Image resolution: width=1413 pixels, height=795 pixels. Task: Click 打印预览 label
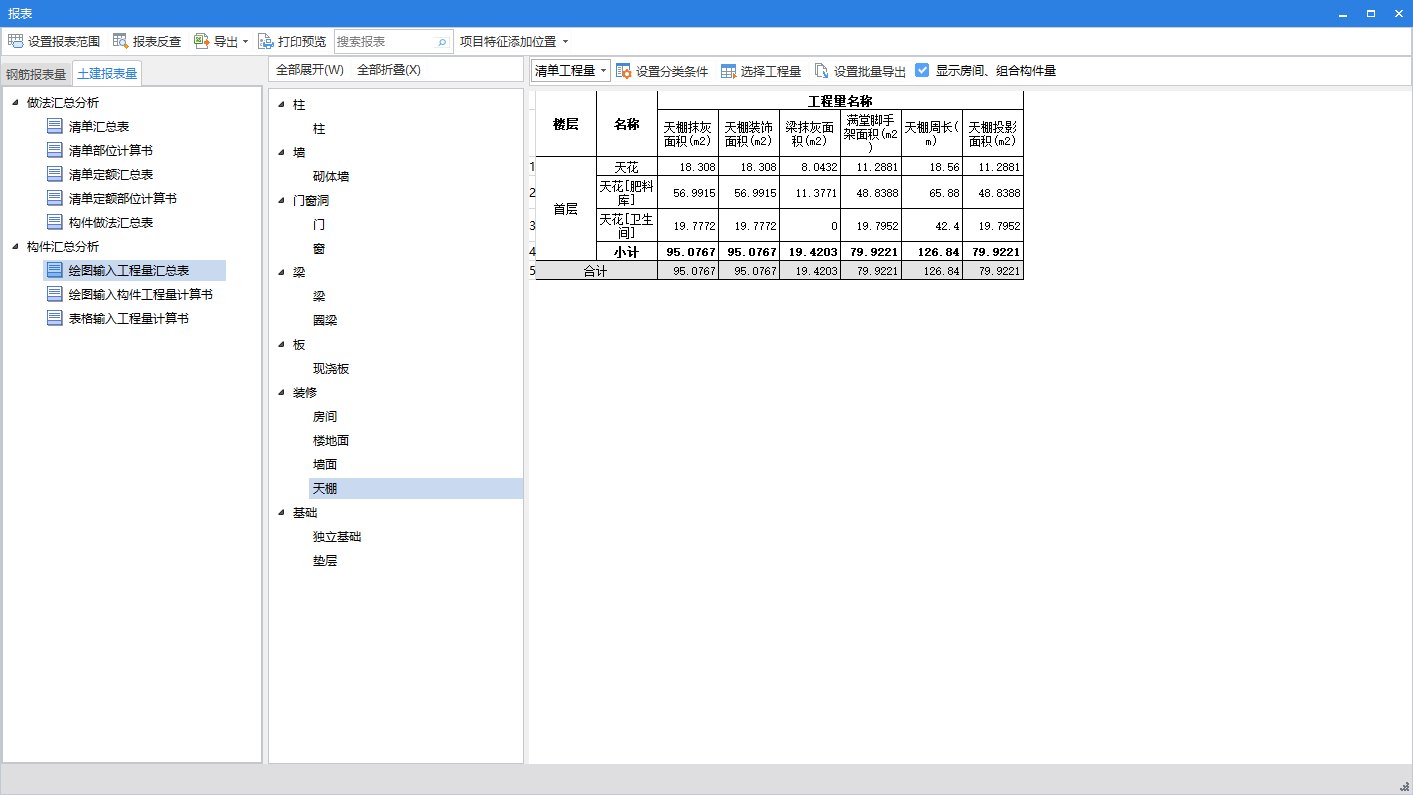302,42
